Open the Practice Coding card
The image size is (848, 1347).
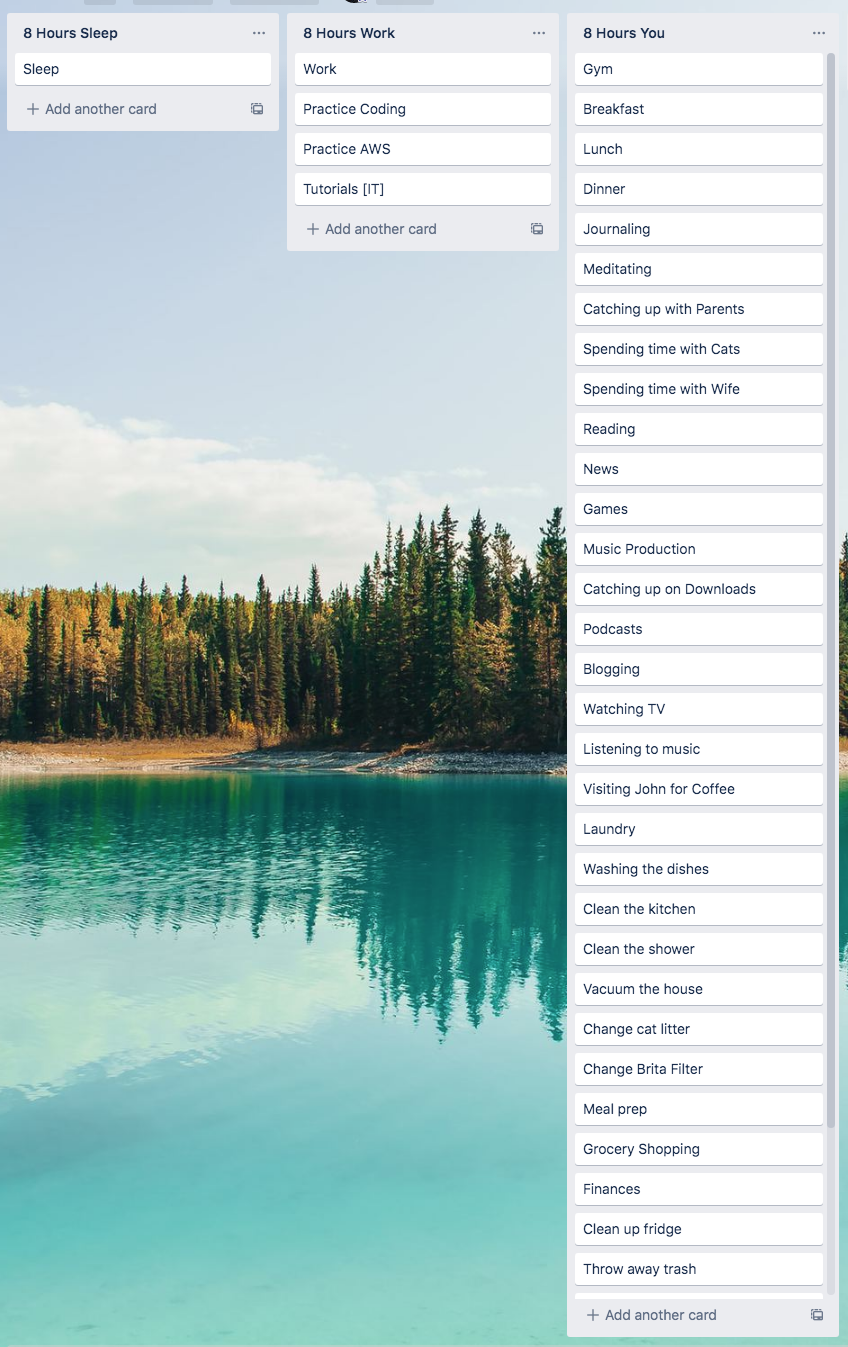coord(423,109)
